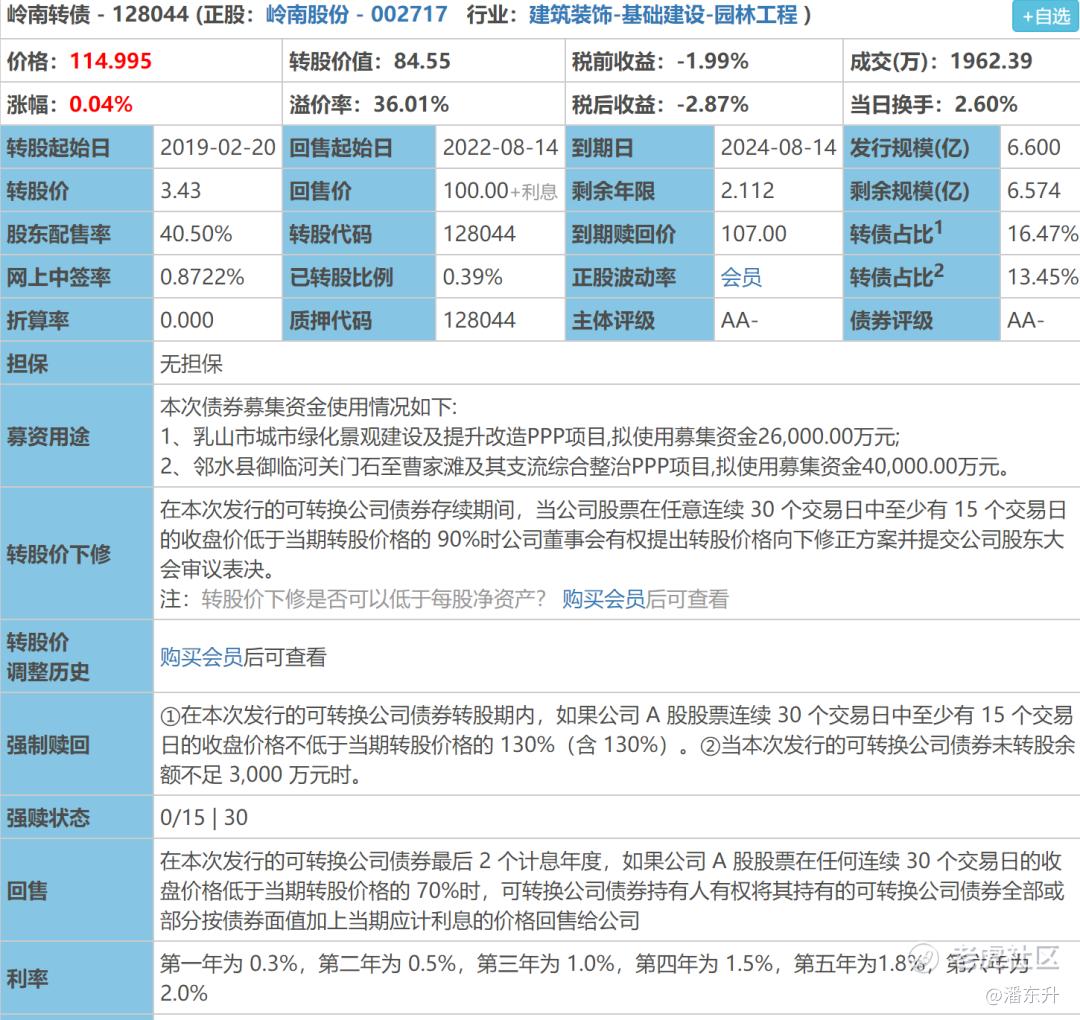The height and width of the screenshot is (1020, 1080).
Task: Click 购买会员 link in 转股价调整历史 row
Action: 201,656
